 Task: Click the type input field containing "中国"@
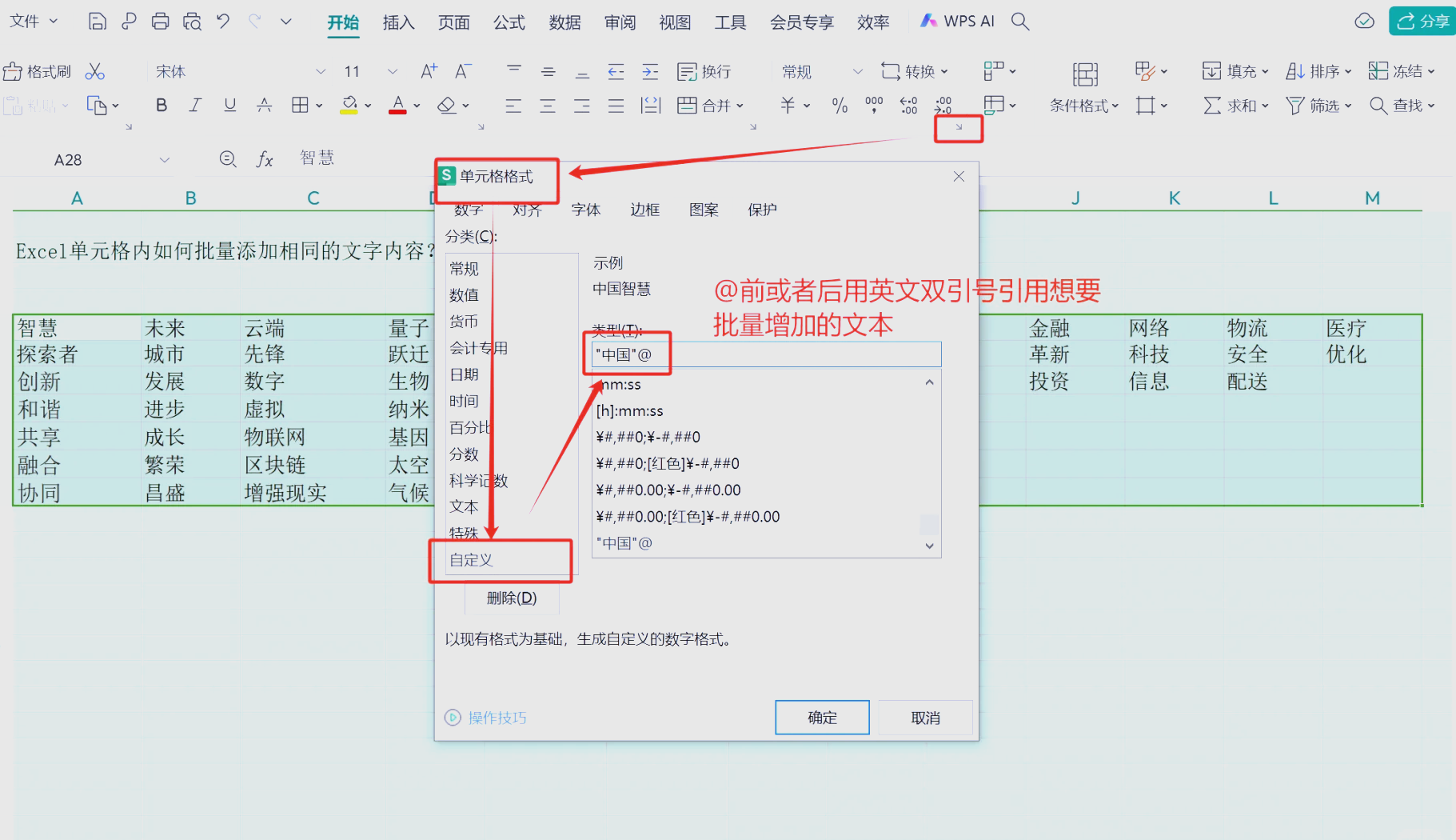point(766,354)
